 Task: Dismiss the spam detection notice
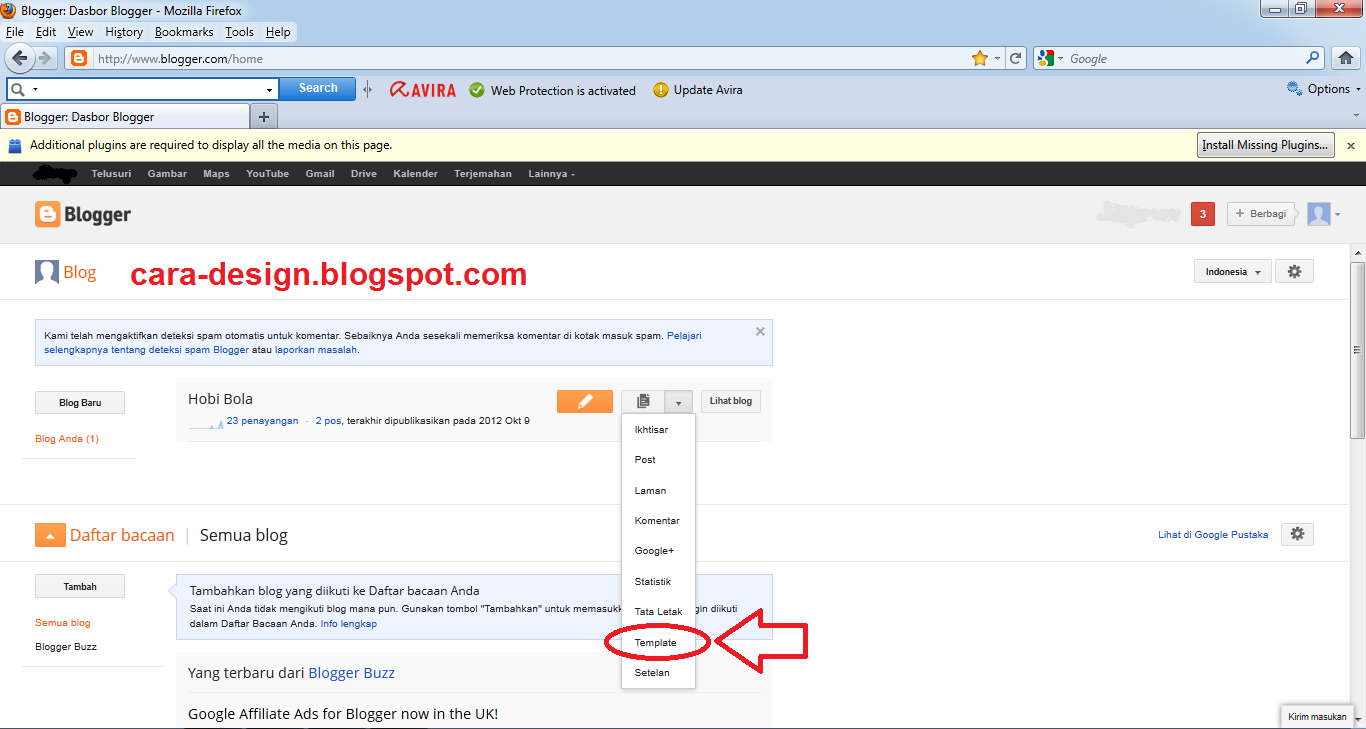pos(760,331)
